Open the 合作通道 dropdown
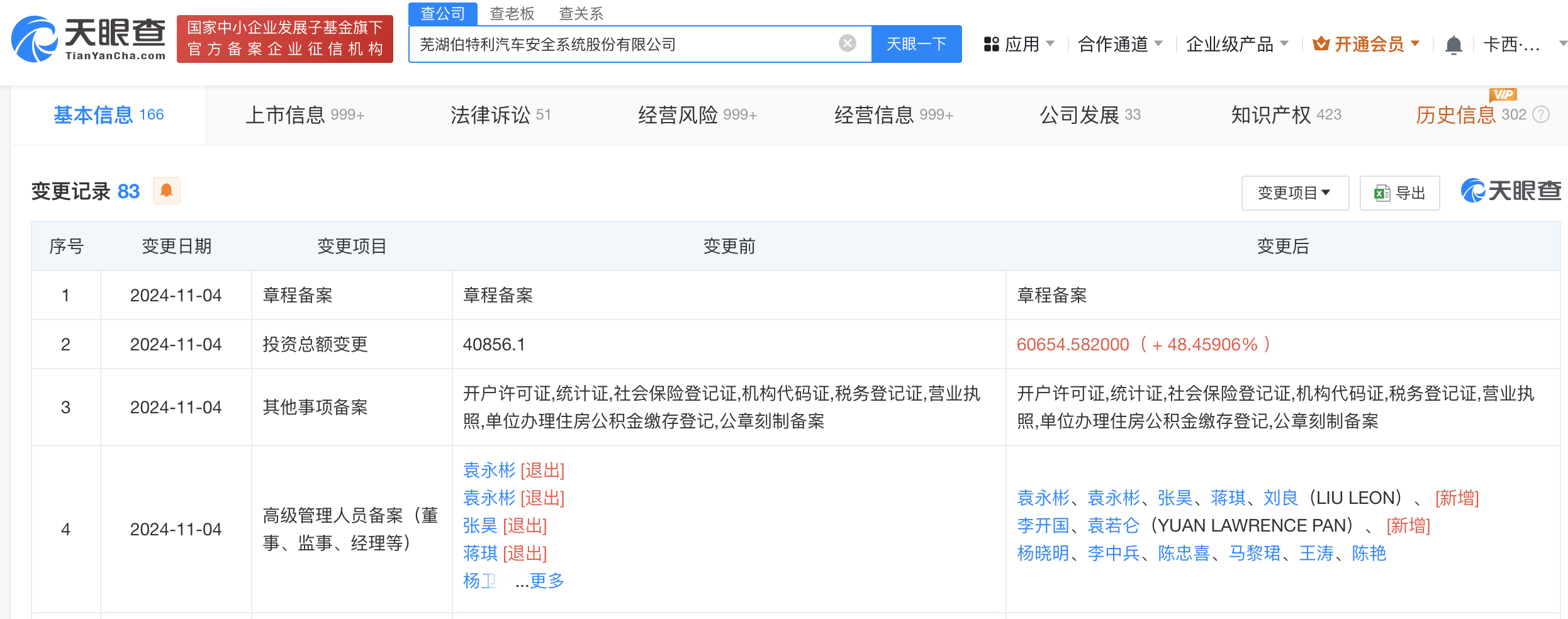1568x619 pixels. [x=1120, y=44]
